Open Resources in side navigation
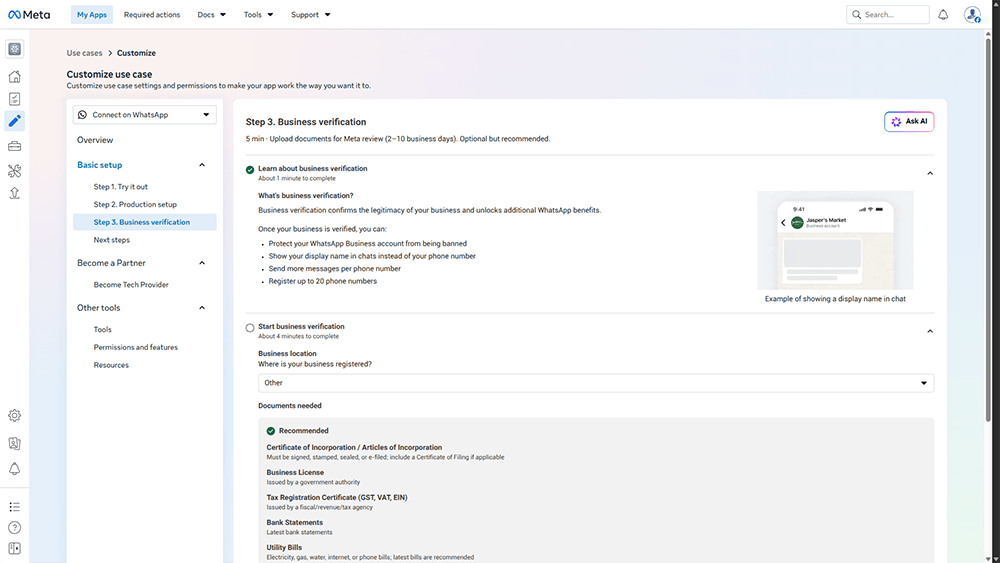The width and height of the screenshot is (1000, 563). click(x=111, y=365)
